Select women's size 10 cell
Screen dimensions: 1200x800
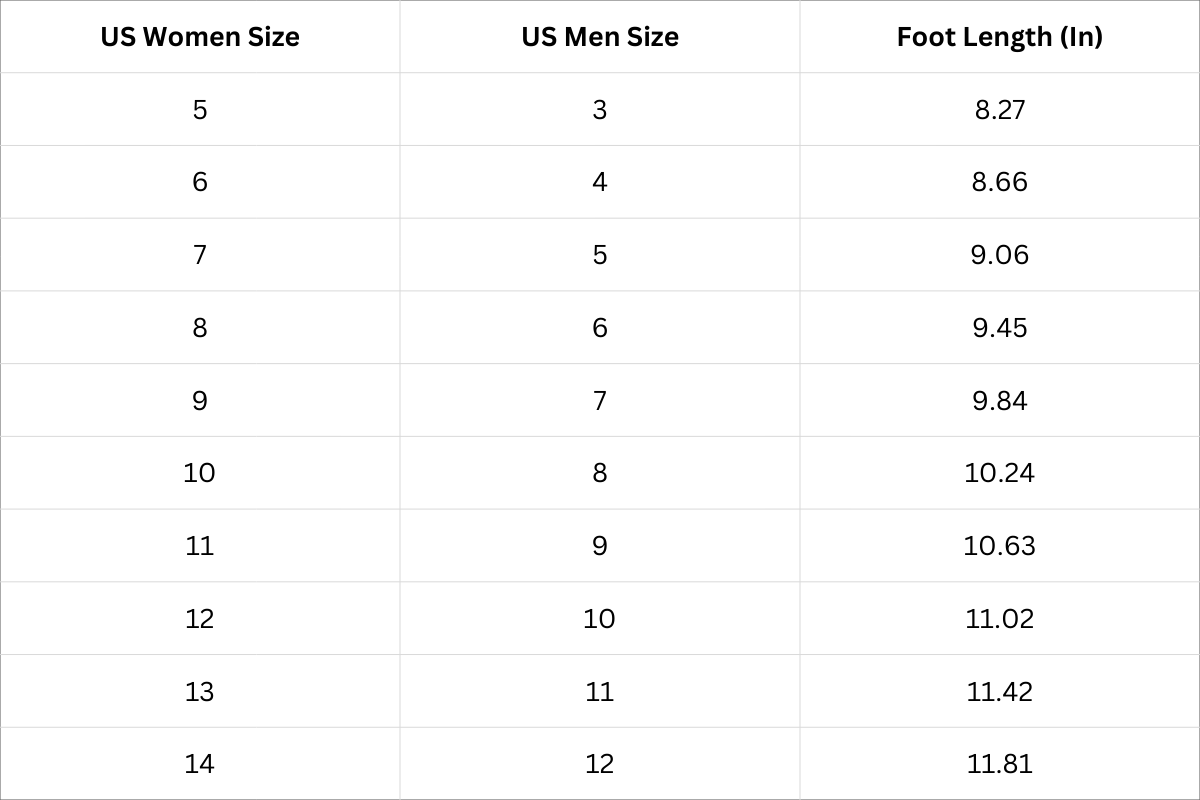(200, 473)
